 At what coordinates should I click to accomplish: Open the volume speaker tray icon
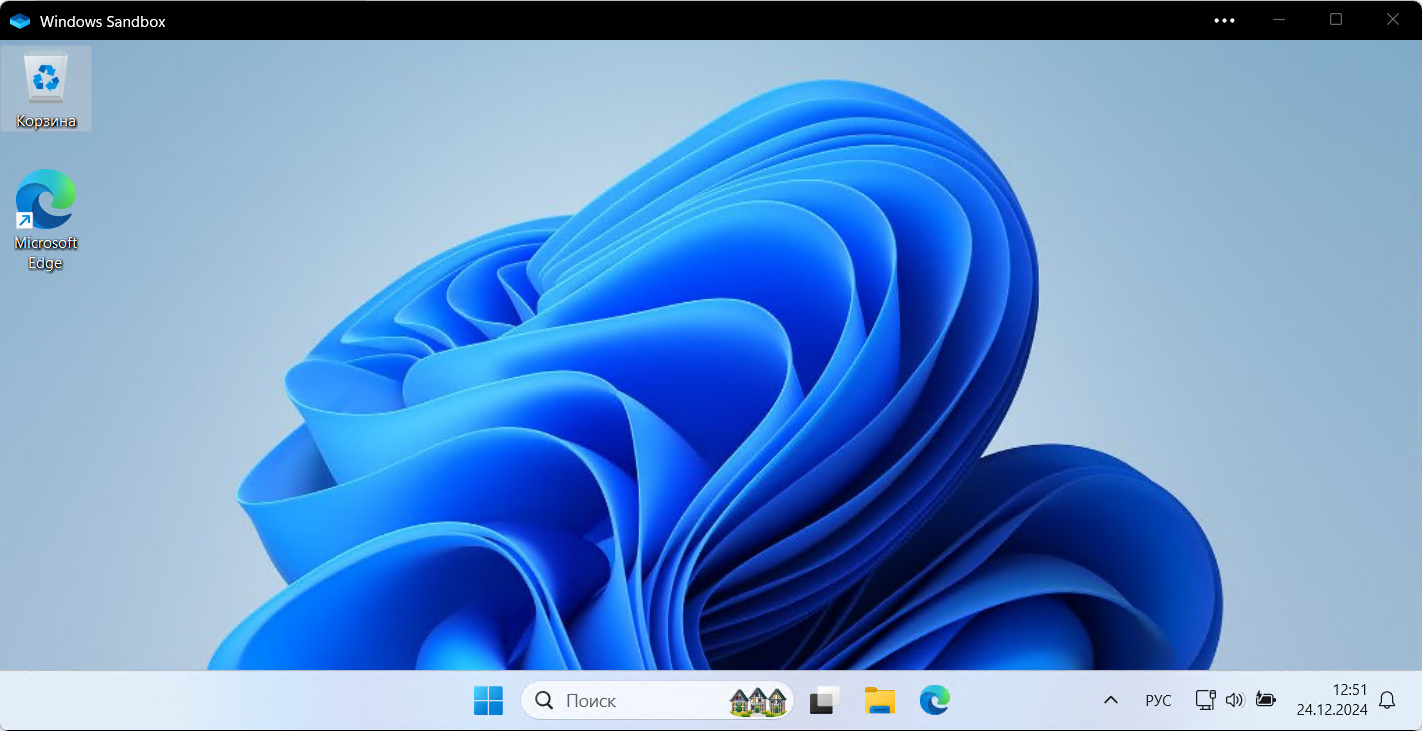point(1235,700)
